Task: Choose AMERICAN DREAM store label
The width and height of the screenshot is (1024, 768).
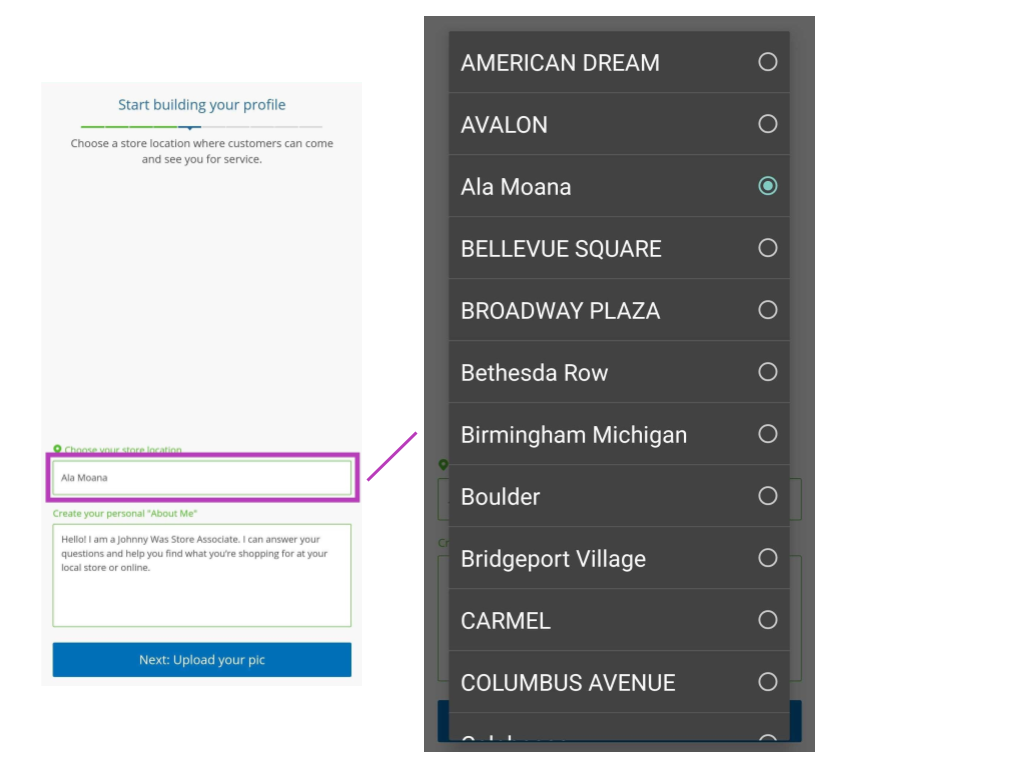Action: (x=560, y=63)
